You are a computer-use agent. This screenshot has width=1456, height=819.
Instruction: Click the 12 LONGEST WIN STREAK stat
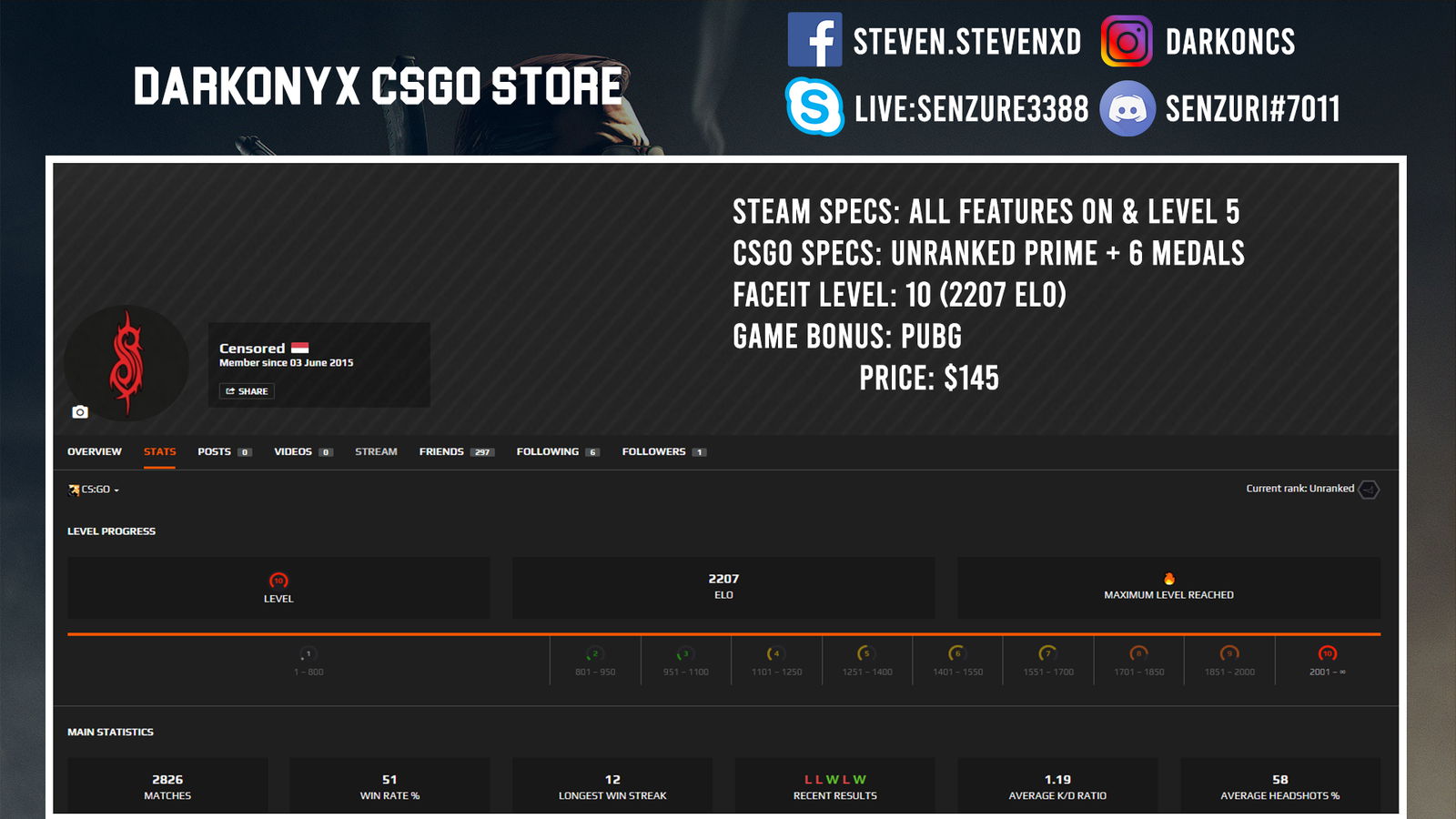pyautogui.click(x=612, y=786)
